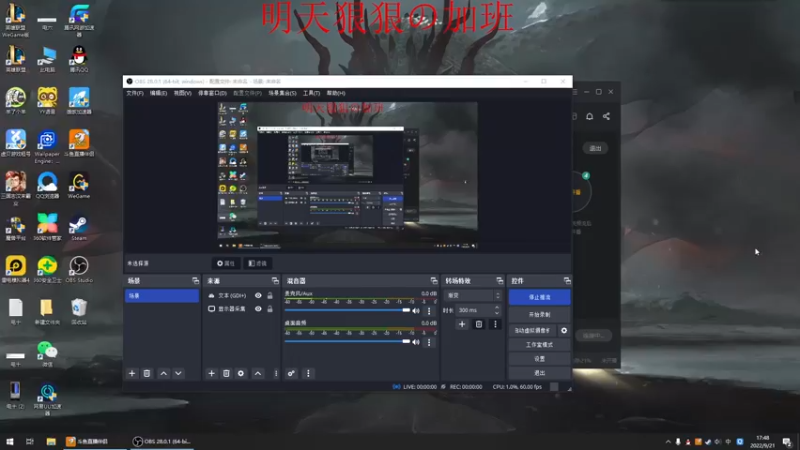Viewport: 800px width, 450px height.
Task: Click the 停止推流 stop streaming button
Action: (x=539, y=297)
